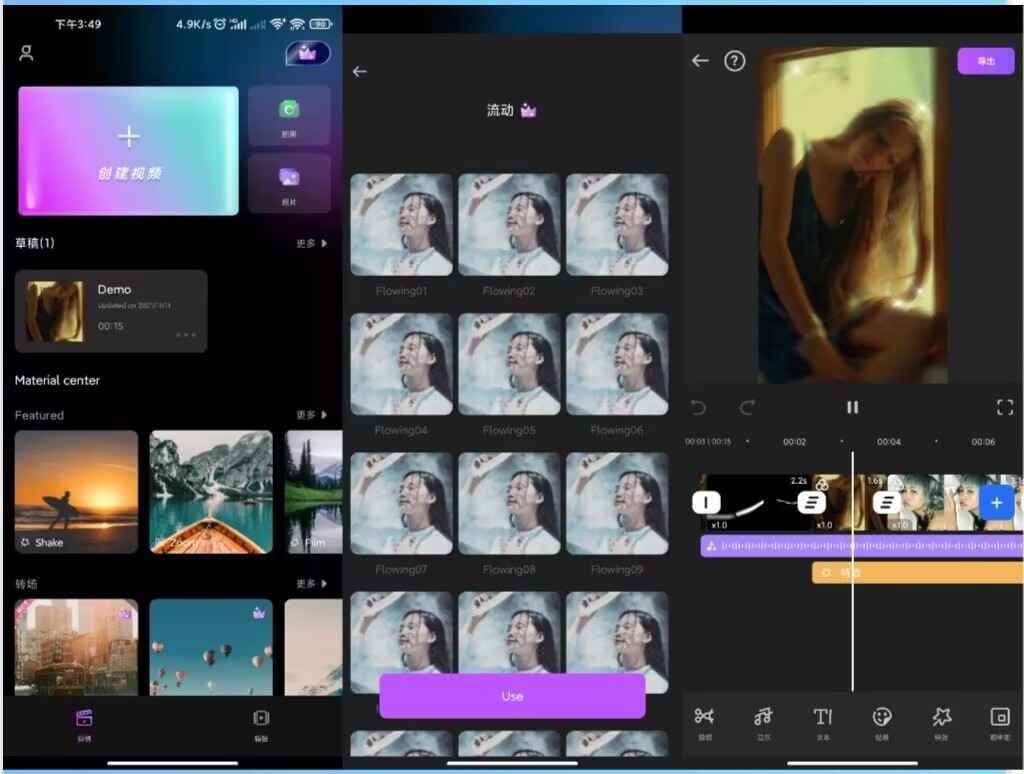
Task: Pause the video playback
Action: (x=852, y=407)
